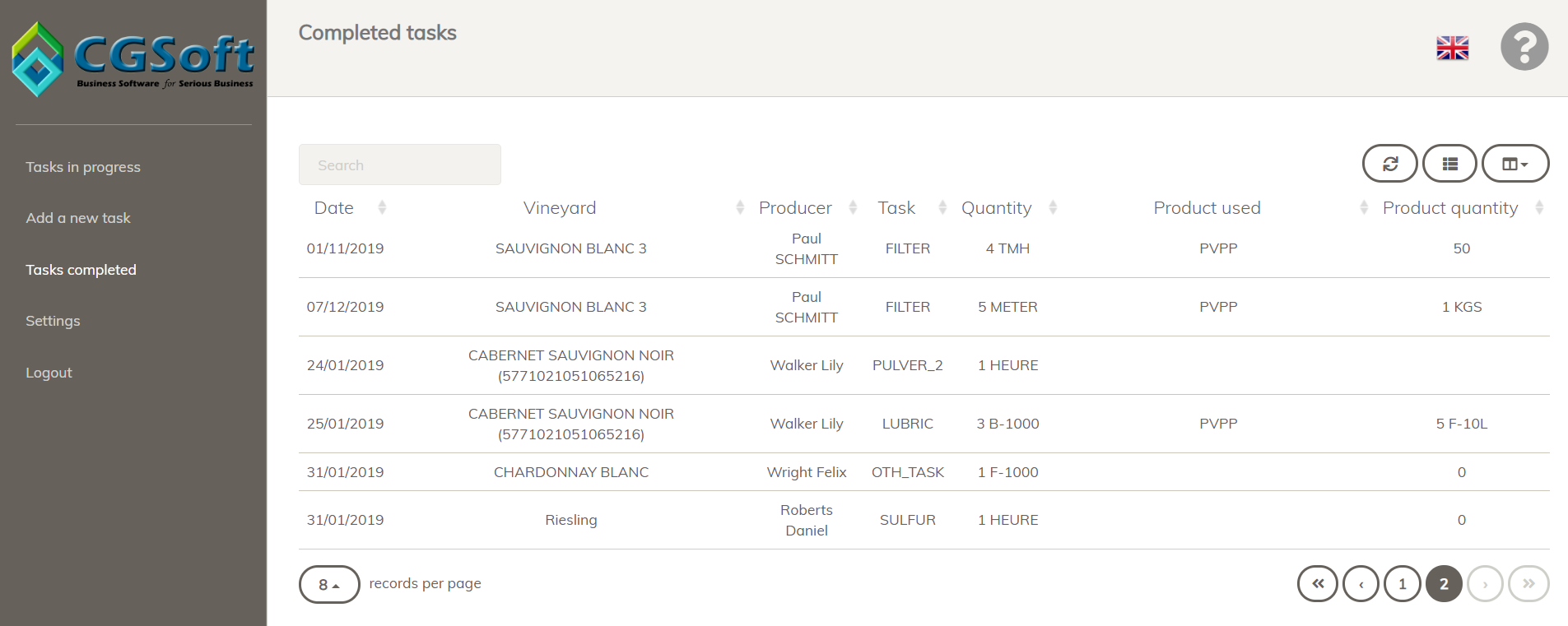Select Wright Felix producer cell
Image resolution: width=1568 pixels, height=626 pixels.
point(807,472)
